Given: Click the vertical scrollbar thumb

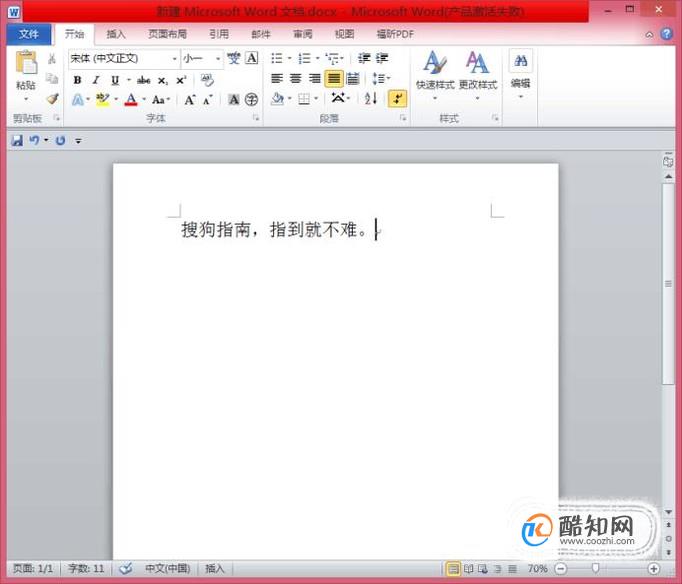Looking at the screenshot, I should coord(668,284).
